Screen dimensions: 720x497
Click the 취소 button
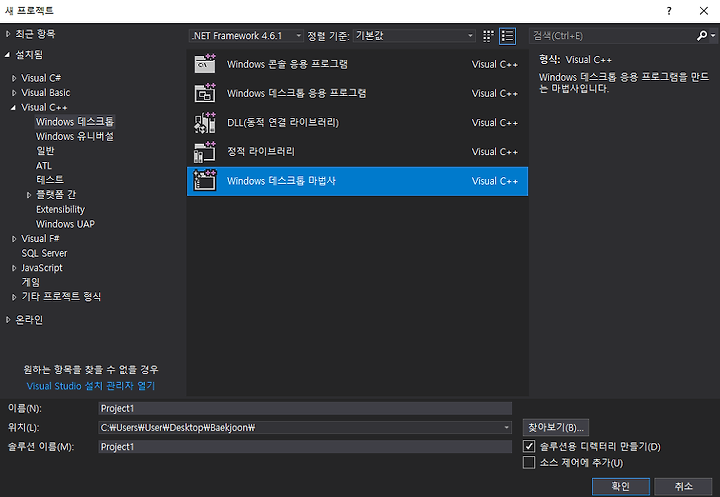[683, 486]
